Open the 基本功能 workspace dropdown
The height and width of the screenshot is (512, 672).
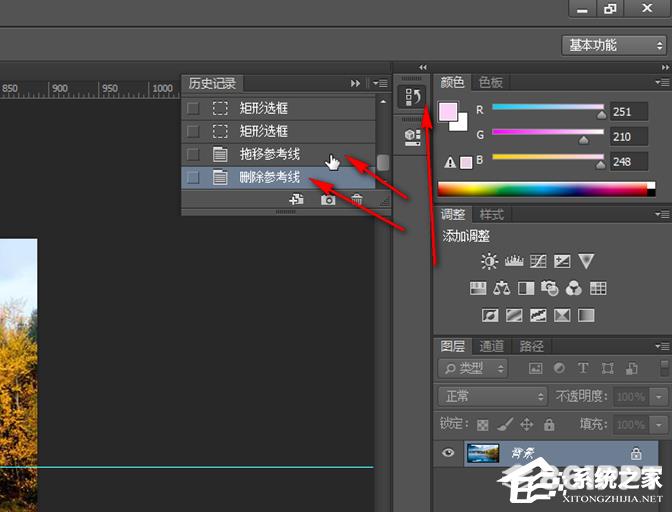pos(614,45)
